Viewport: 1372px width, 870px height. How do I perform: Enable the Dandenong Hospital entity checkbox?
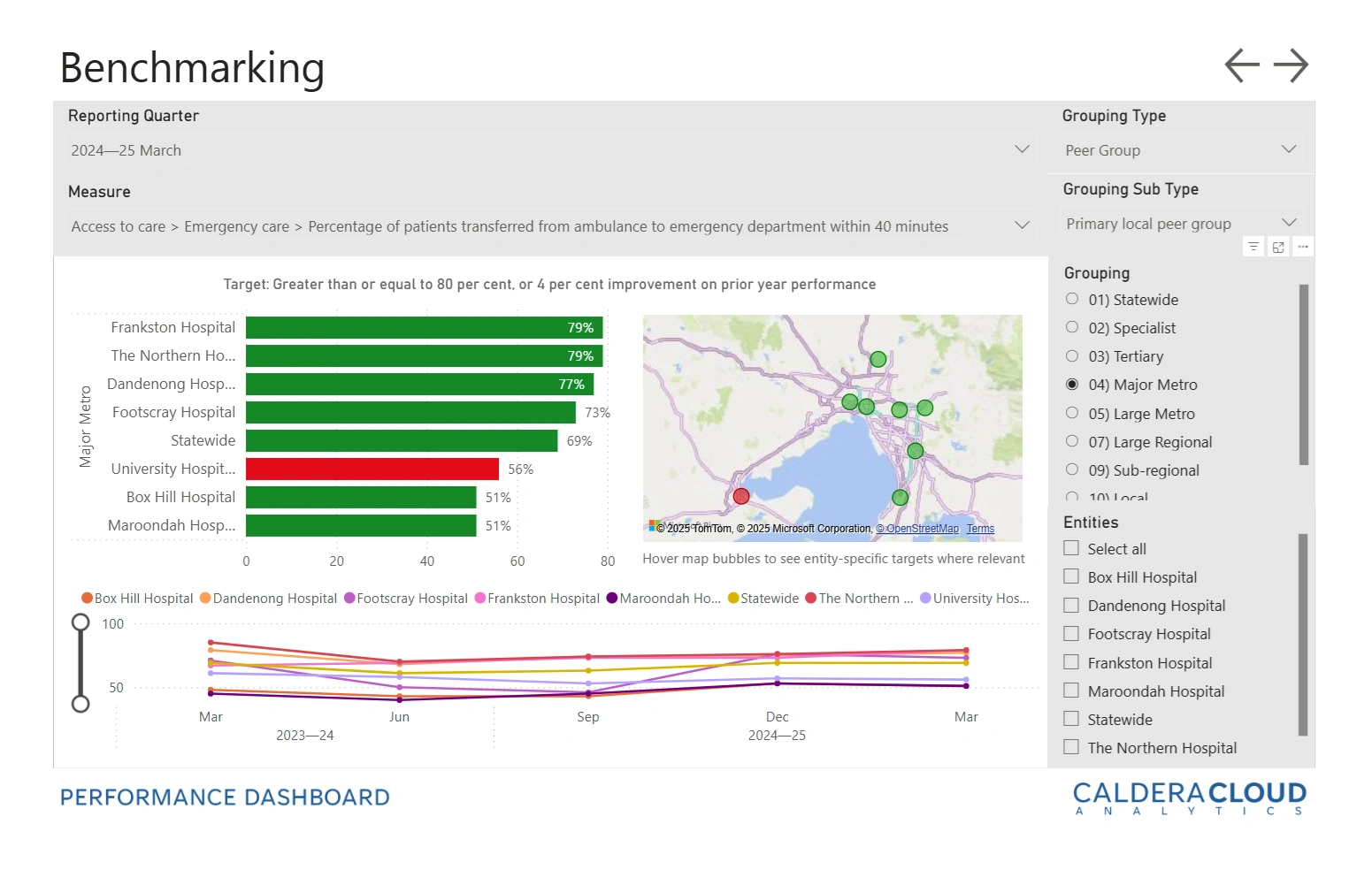pyautogui.click(x=1071, y=605)
